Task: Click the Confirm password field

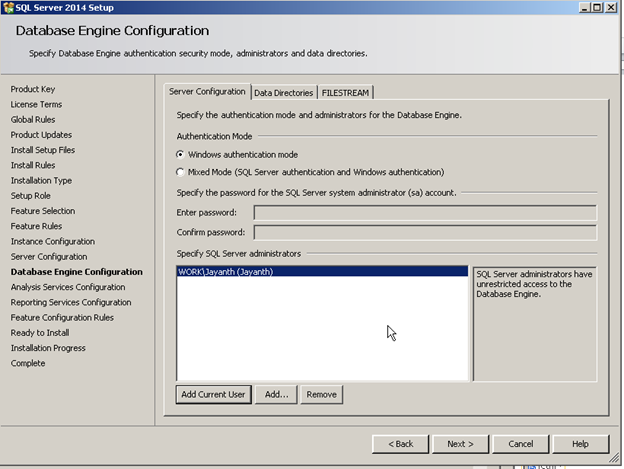Action: [x=425, y=232]
